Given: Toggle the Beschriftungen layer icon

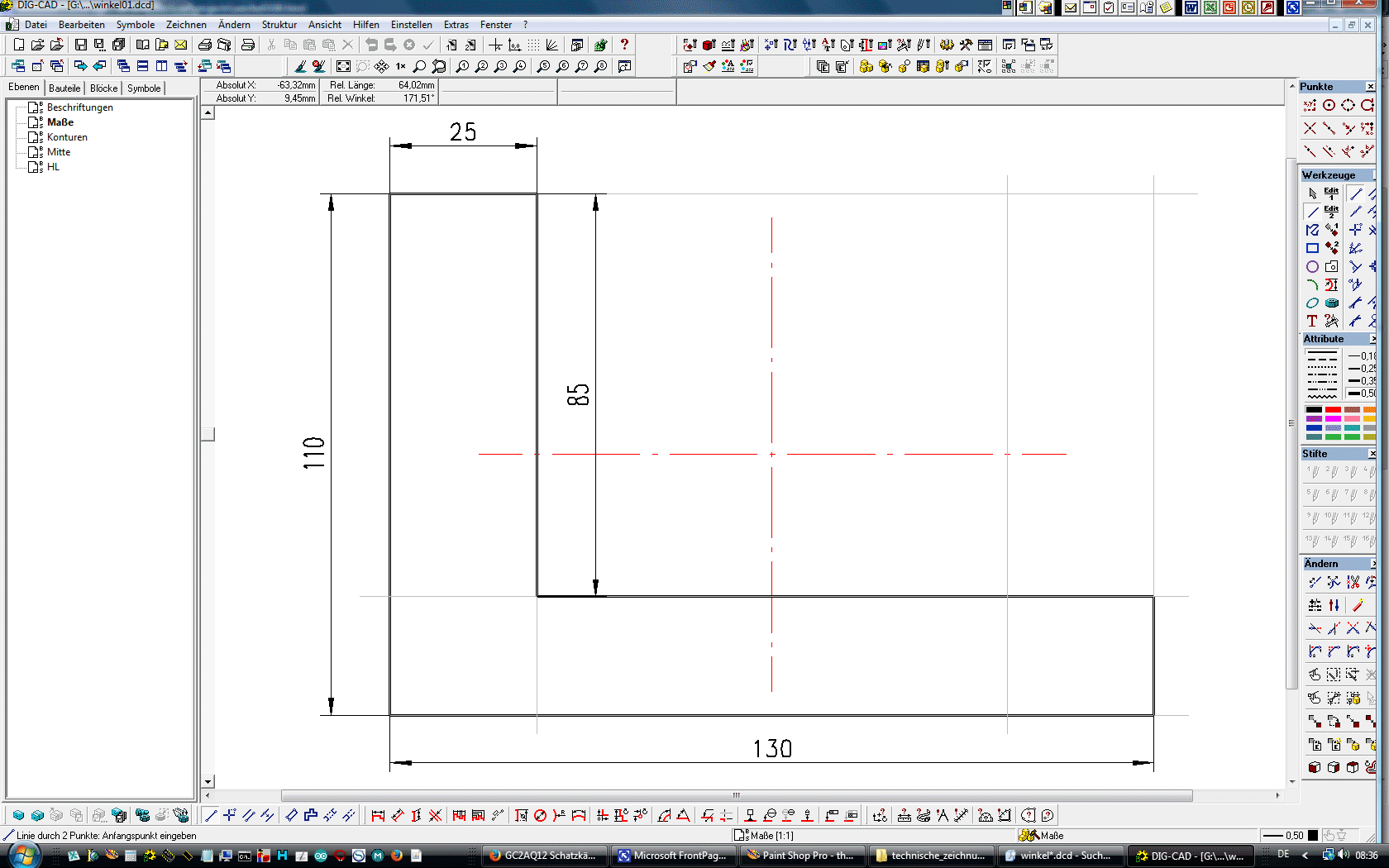Looking at the screenshot, I should click(x=35, y=107).
